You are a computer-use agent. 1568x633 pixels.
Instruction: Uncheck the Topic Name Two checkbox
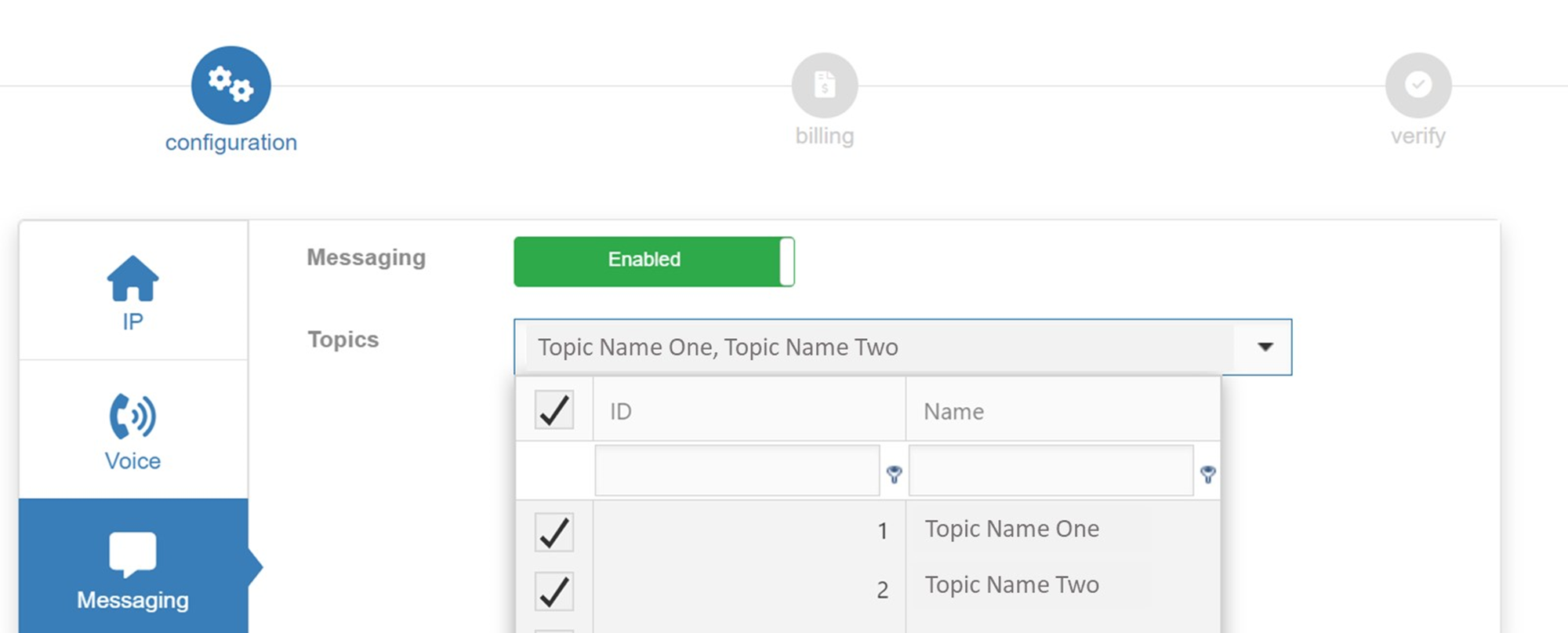coord(554,591)
